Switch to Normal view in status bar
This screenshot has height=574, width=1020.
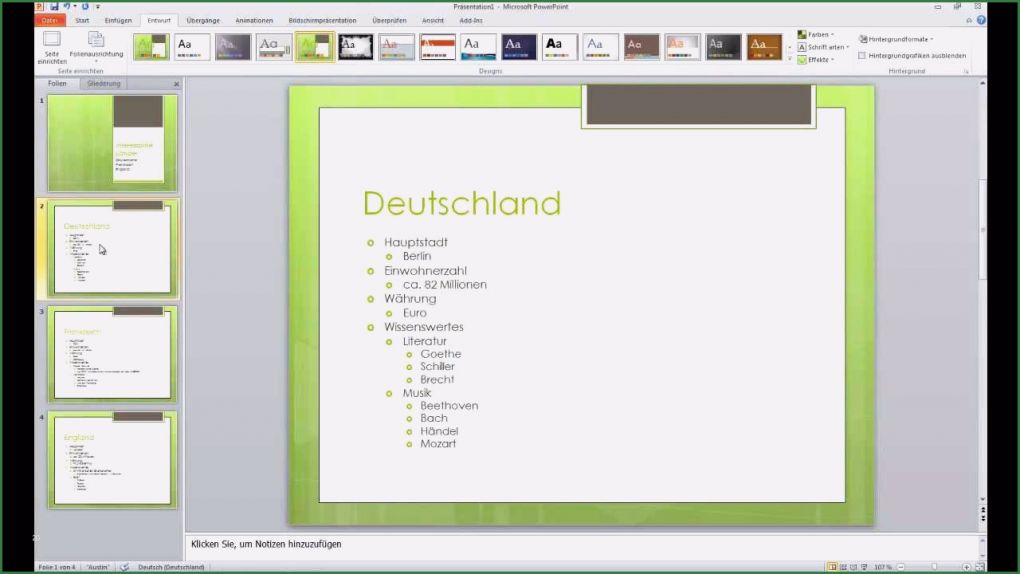(x=832, y=567)
